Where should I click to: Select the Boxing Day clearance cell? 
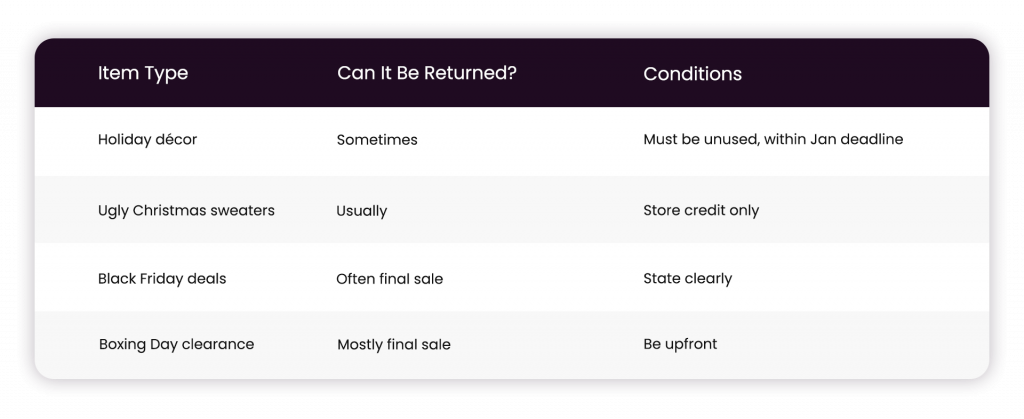[176, 344]
